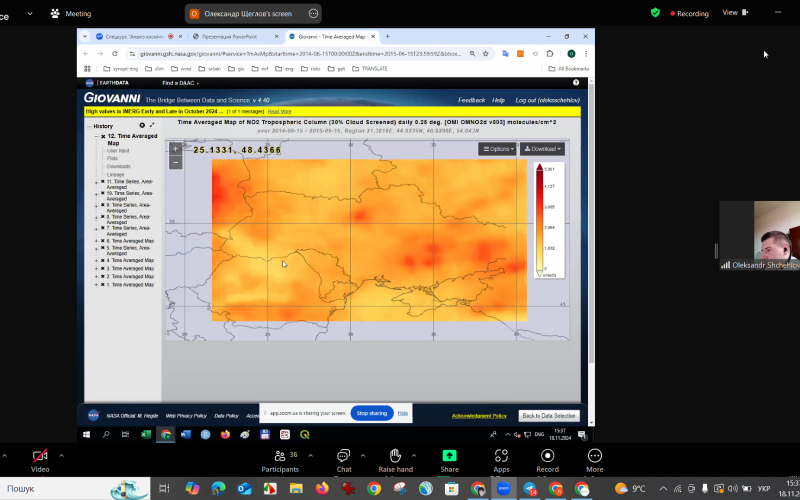Open Telegram in the Windows taskbar

click(x=530, y=489)
